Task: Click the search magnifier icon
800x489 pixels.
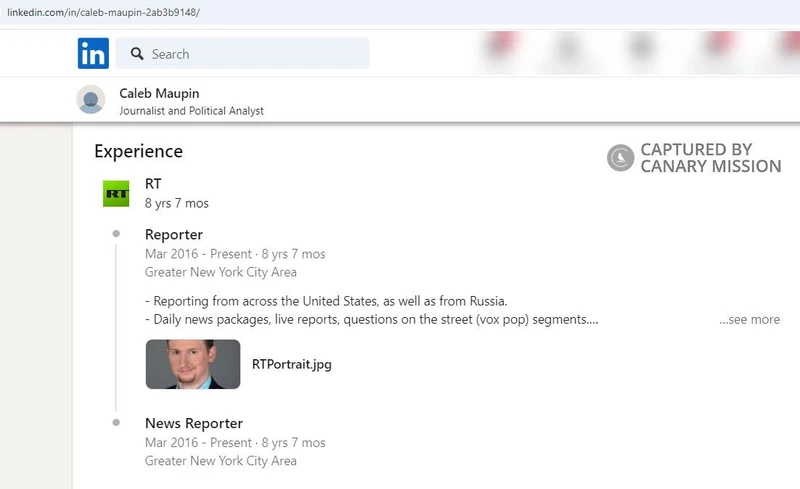Action: pyautogui.click(x=137, y=54)
